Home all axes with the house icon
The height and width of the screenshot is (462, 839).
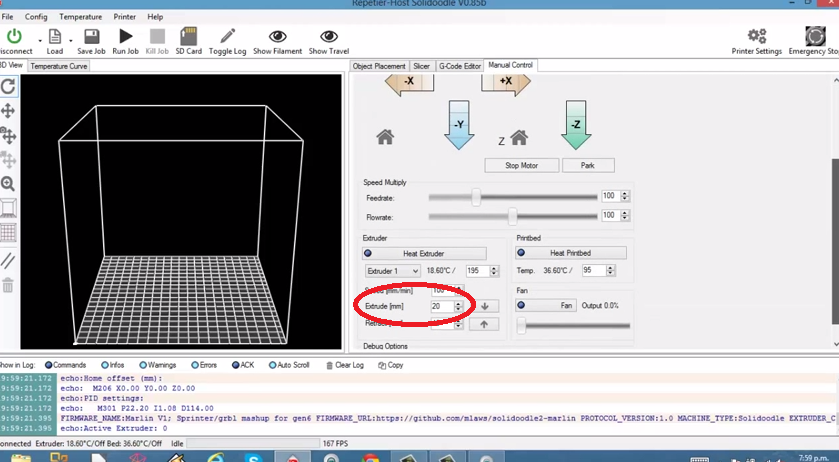(385, 137)
